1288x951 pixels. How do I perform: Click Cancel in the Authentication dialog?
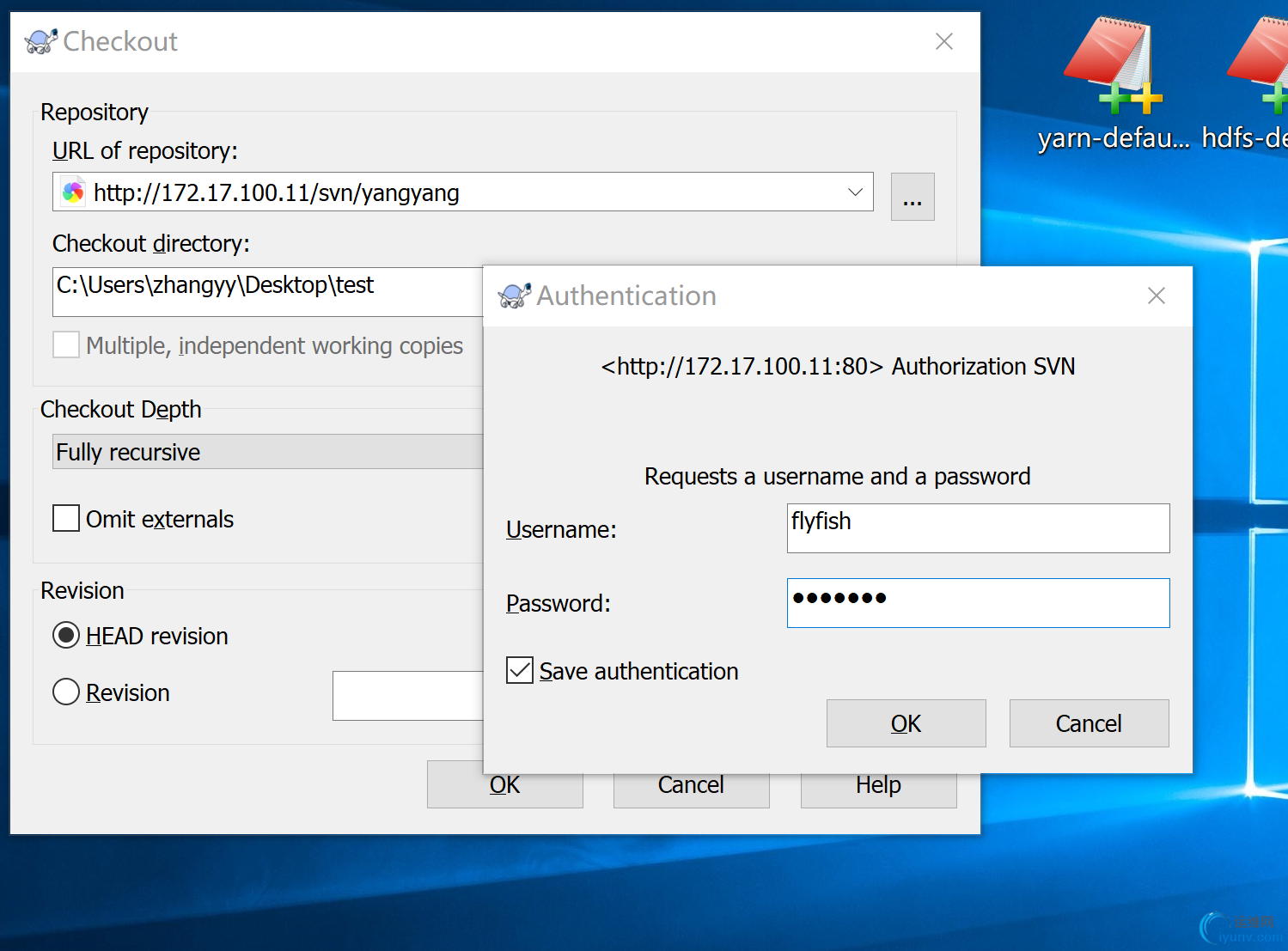pyautogui.click(x=1089, y=723)
